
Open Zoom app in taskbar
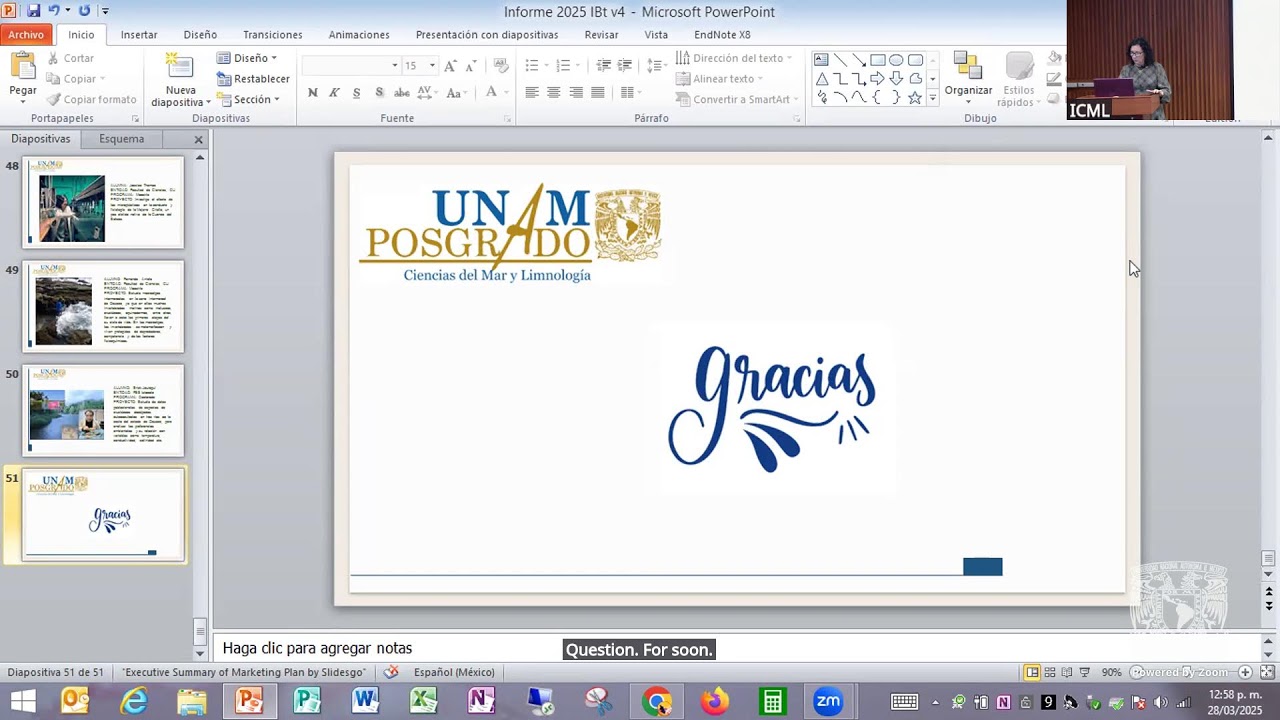pyautogui.click(x=828, y=701)
